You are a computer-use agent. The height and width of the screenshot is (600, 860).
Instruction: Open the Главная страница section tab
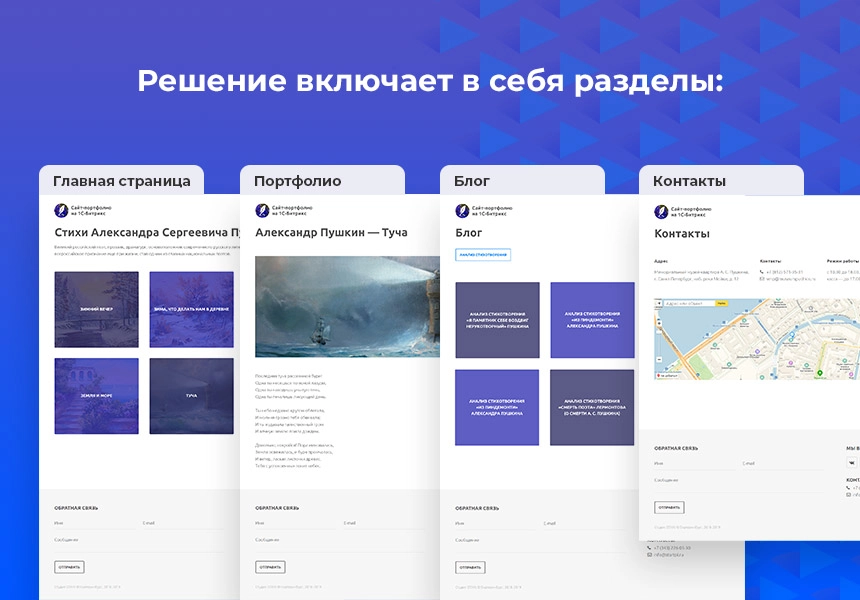pos(121,180)
